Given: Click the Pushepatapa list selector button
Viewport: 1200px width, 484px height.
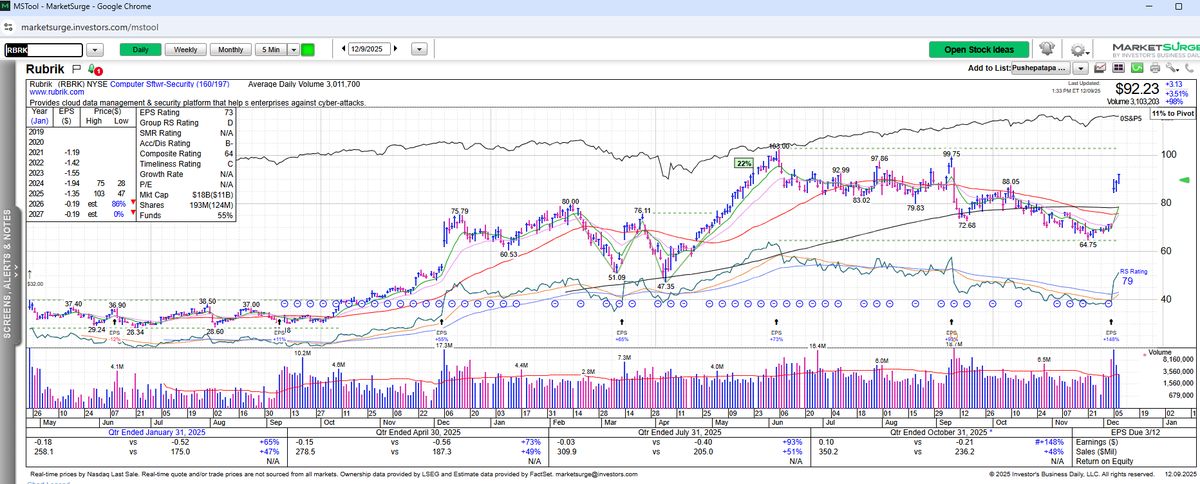Looking at the screenshot, I should click(x=1043, y=68).
